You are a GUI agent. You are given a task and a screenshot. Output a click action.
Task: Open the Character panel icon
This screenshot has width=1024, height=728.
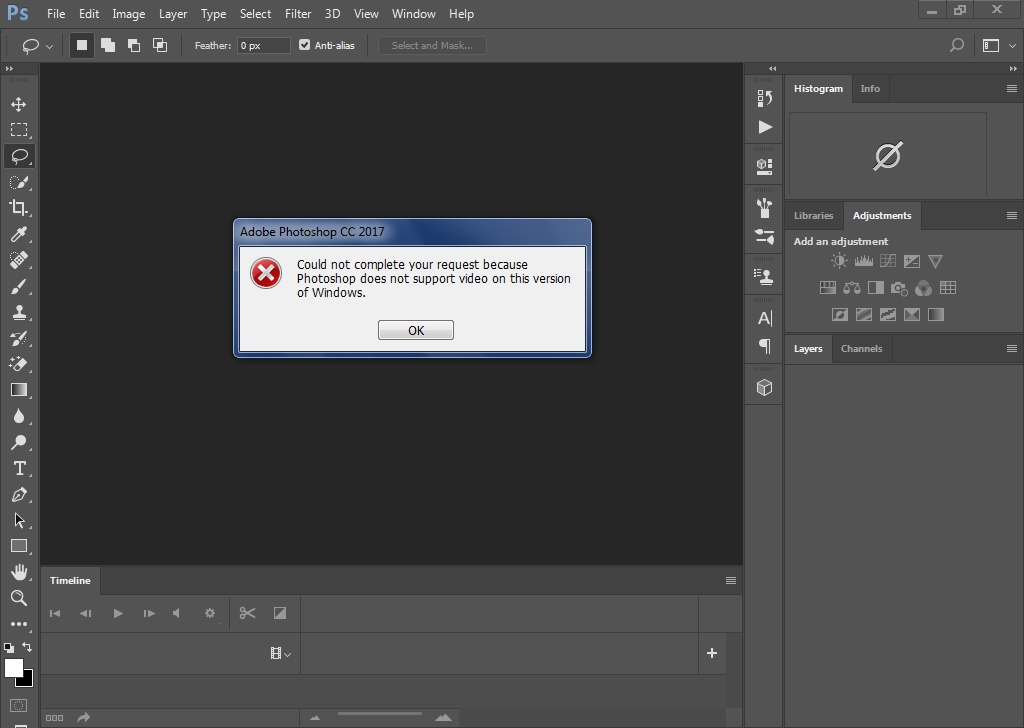765,318
